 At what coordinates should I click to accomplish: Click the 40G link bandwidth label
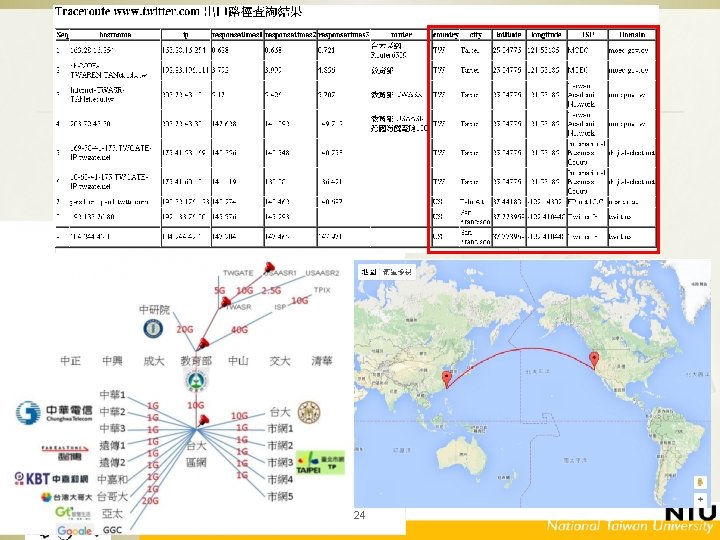point(239,330)
